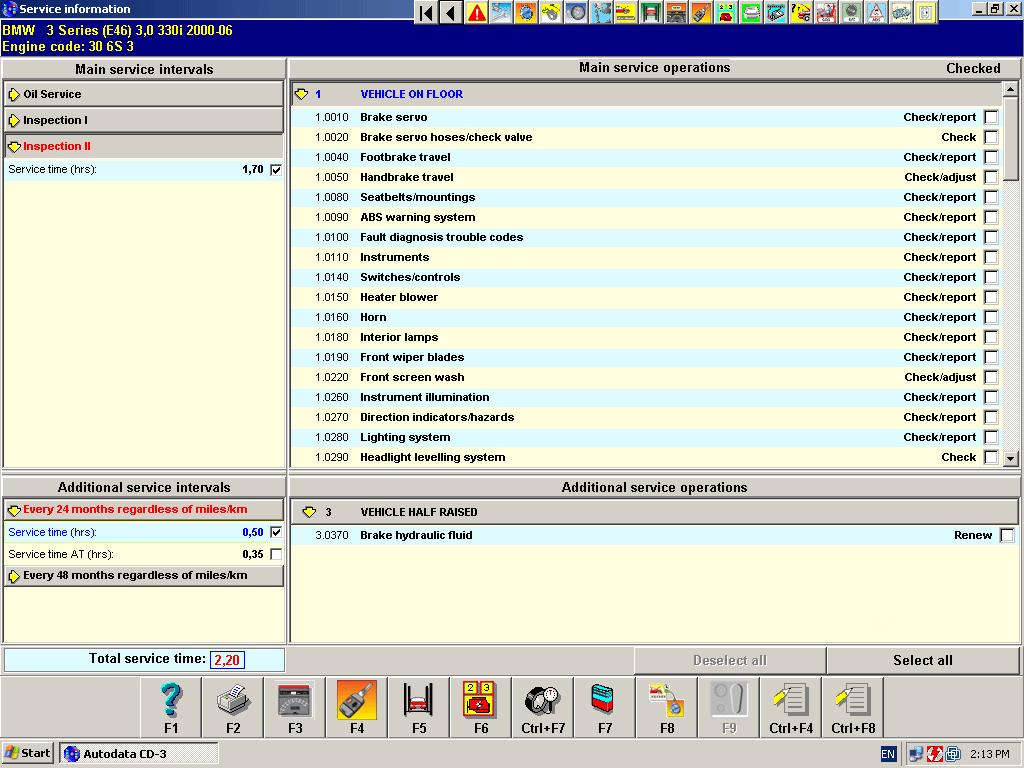The height and width of the screenshot is (768, 1024).
Task: Uncheck the 0,50 service time checkbox
Action: [276, 532]
